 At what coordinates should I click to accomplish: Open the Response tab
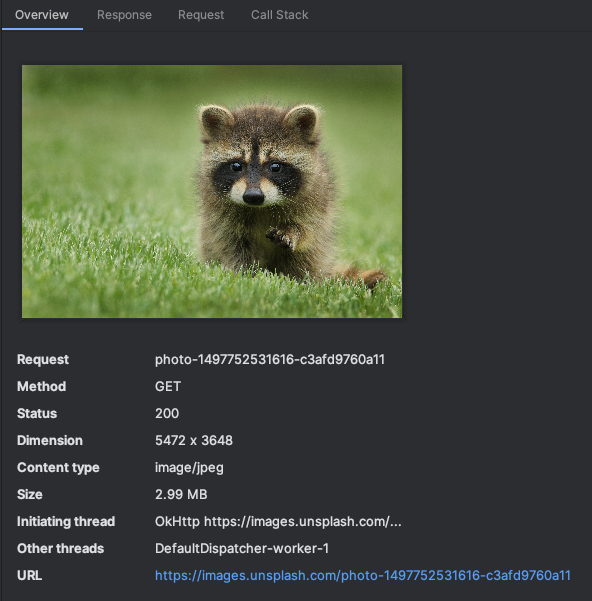click(124, 15)
